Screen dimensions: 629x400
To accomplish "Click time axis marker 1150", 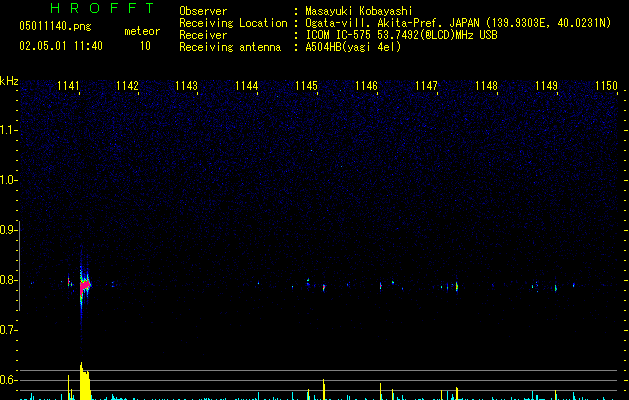I will pos(606,86).
